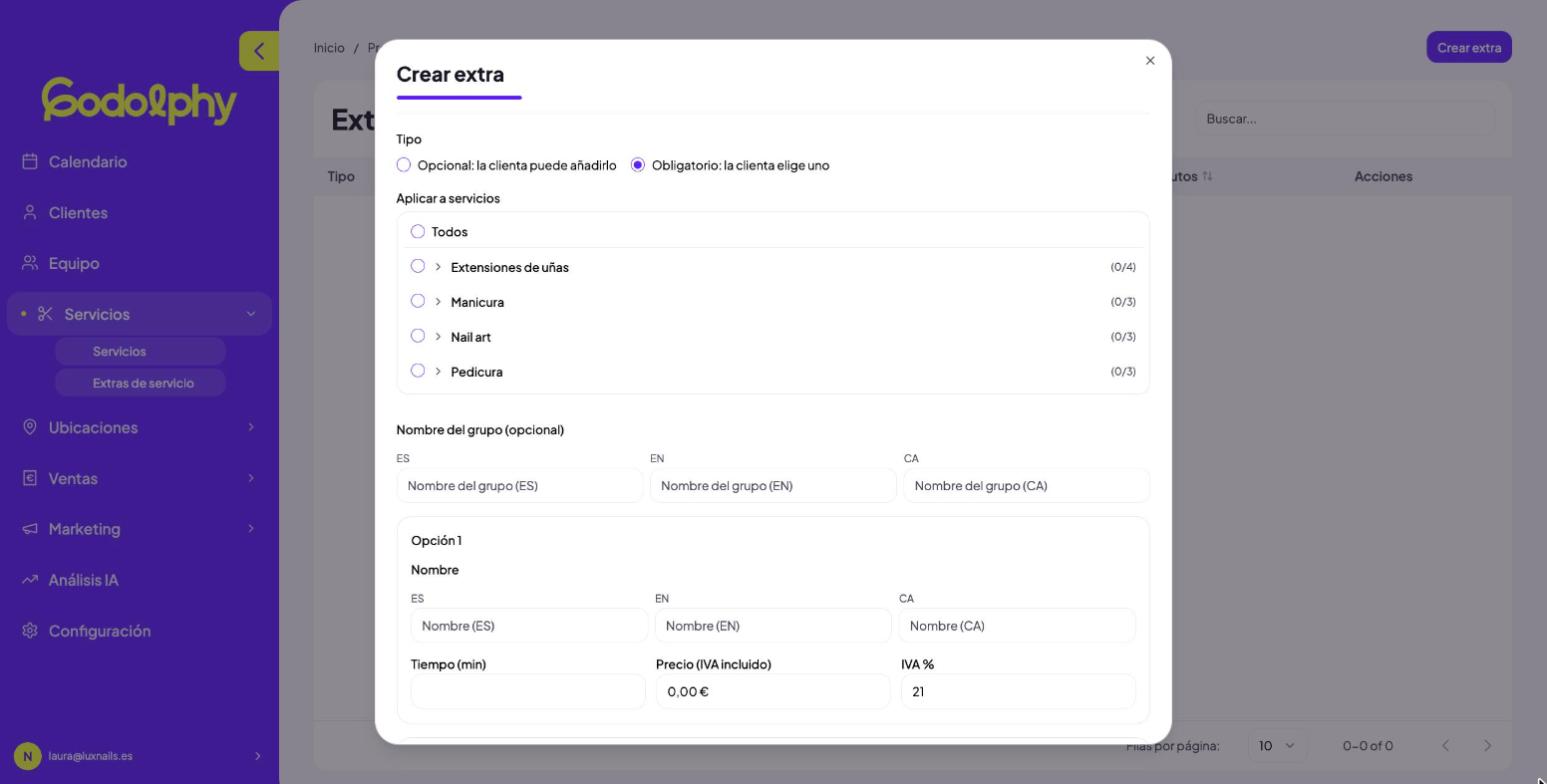Screen dimensions: 1547x784
Task: Click the Tiempo (min) input field
Action: coord(528,692)
